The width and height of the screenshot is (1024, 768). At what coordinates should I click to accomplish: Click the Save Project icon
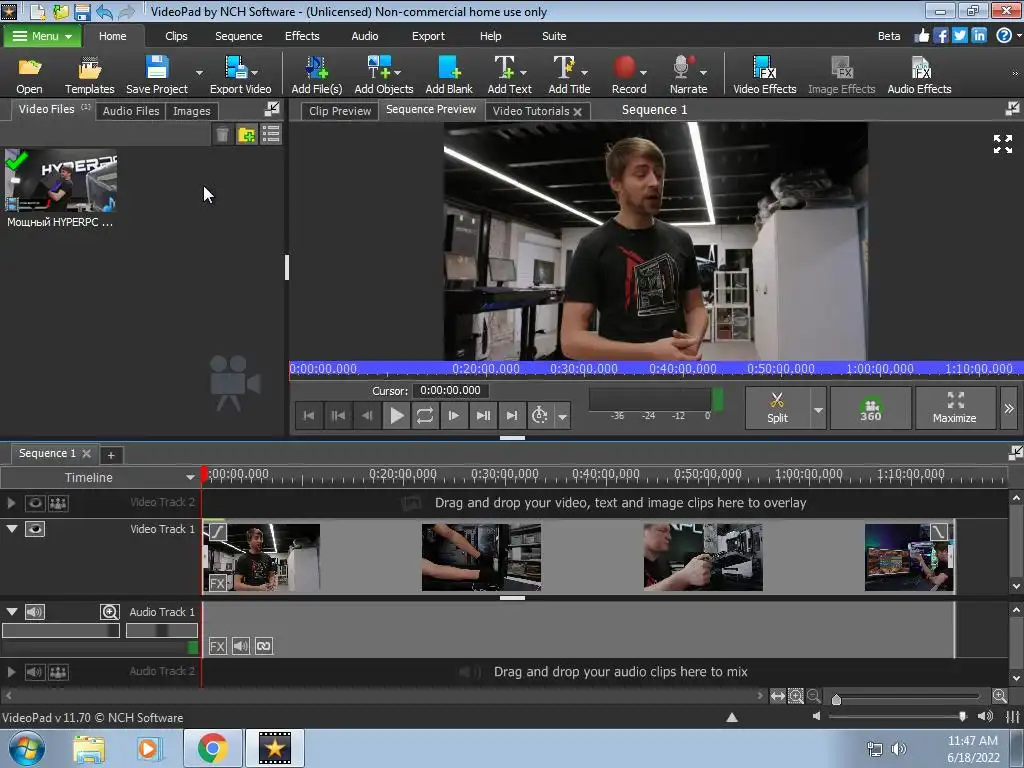157,75
